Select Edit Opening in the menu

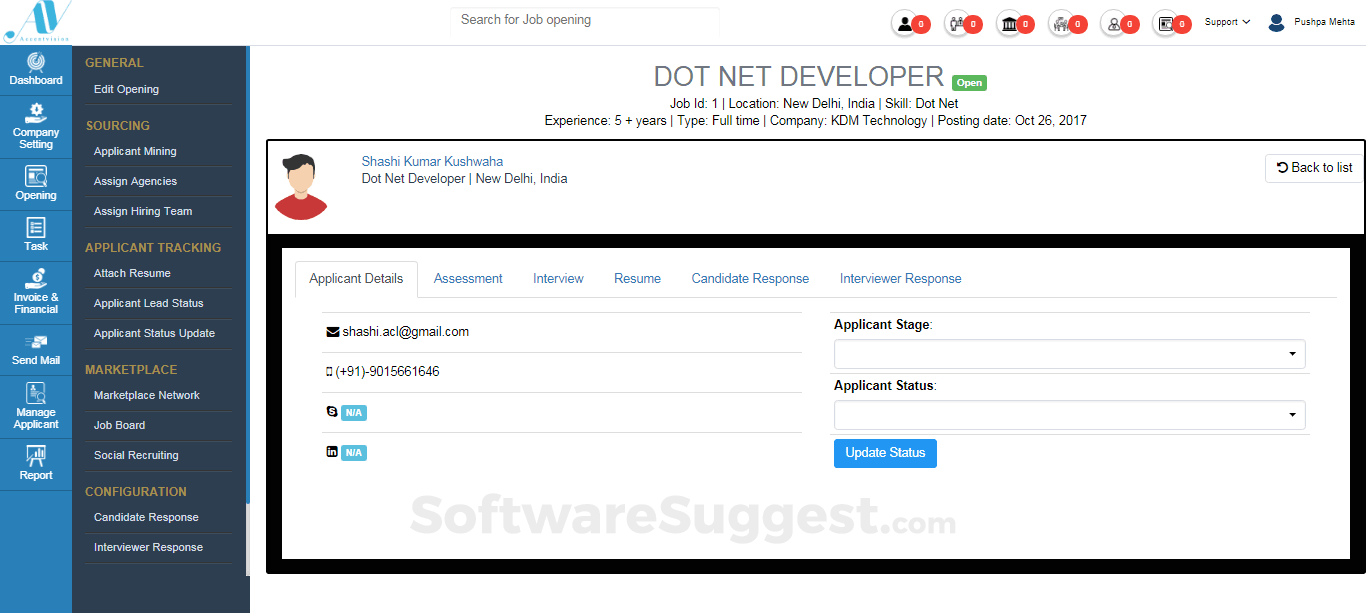tap(126, 89)
